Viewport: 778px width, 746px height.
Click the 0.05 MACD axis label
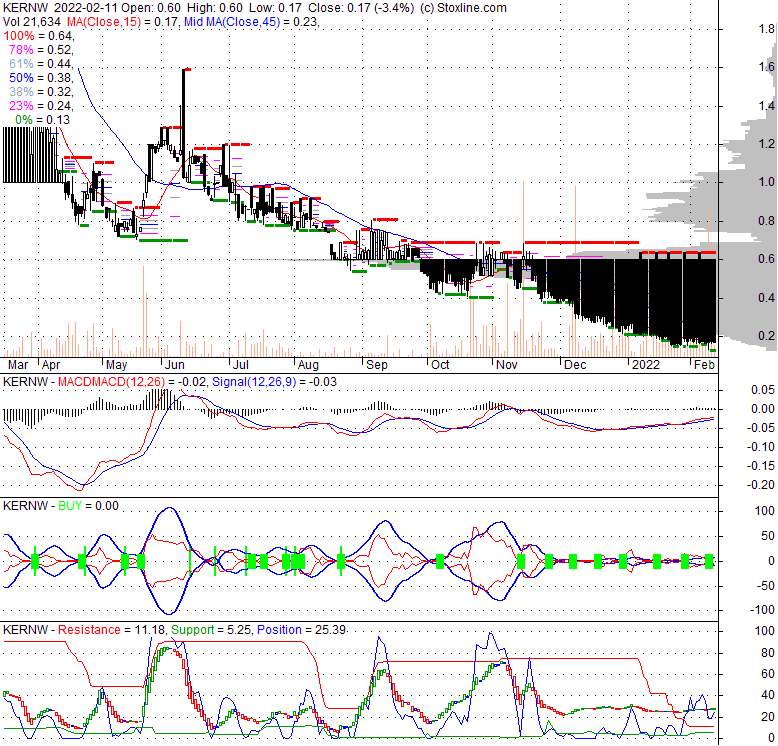(763, 390)
